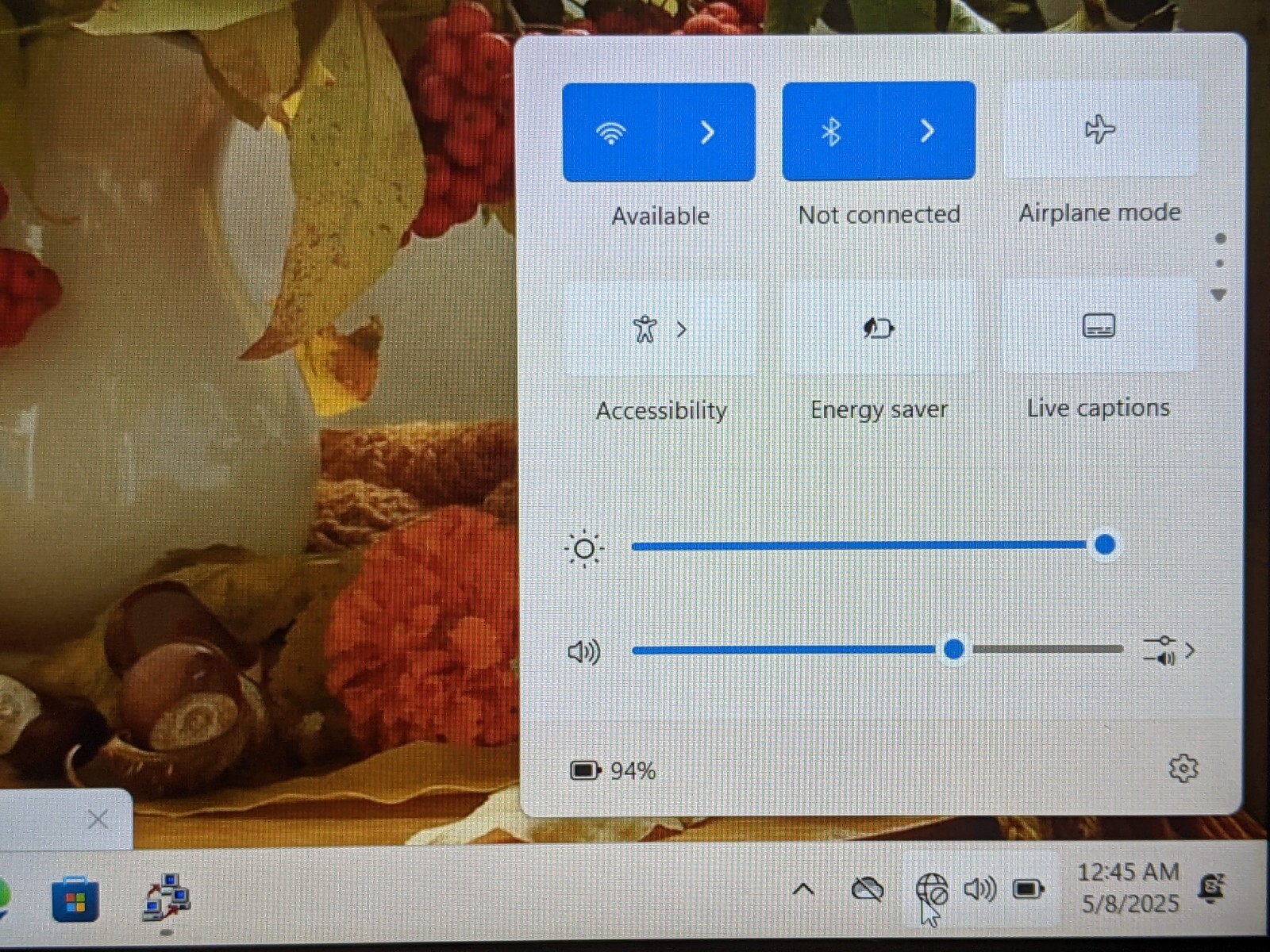Open the Accessibility options tile
The width and height of the screenshot is (1270, 952).
(660, 328)
